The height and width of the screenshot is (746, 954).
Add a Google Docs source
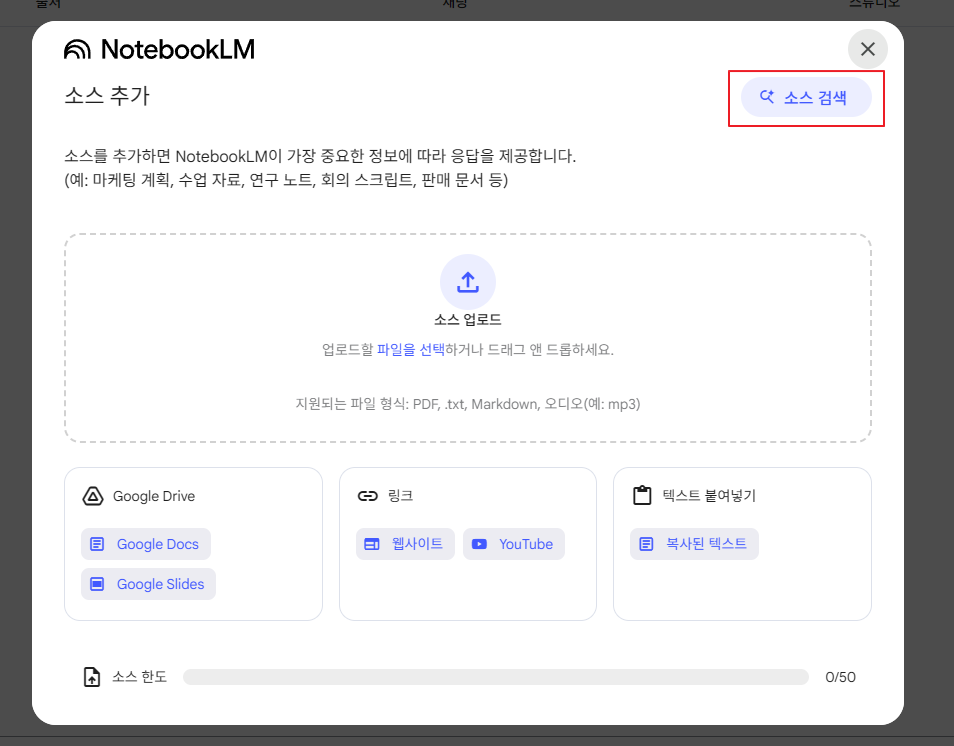[x=146, y=544]
